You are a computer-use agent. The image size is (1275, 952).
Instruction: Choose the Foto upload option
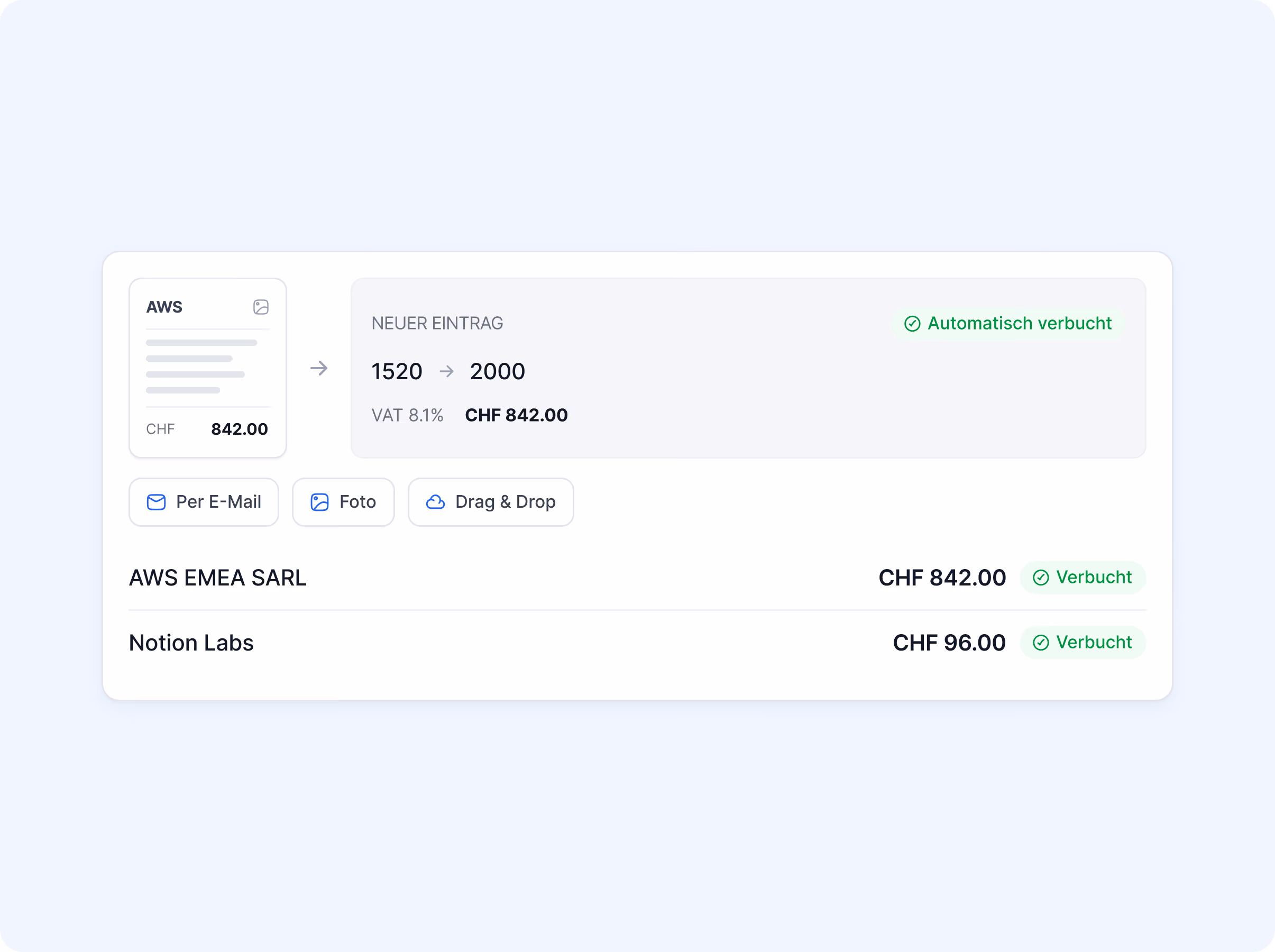click(343, 501)
